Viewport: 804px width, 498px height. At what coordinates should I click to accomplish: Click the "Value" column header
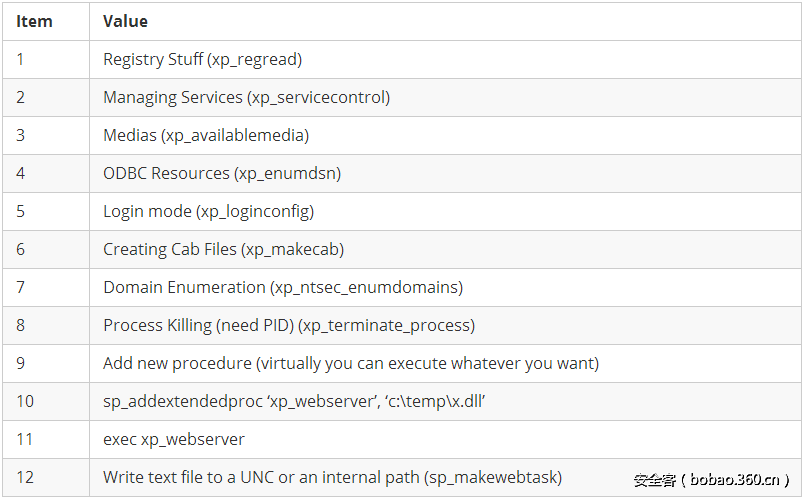(125, 21)
